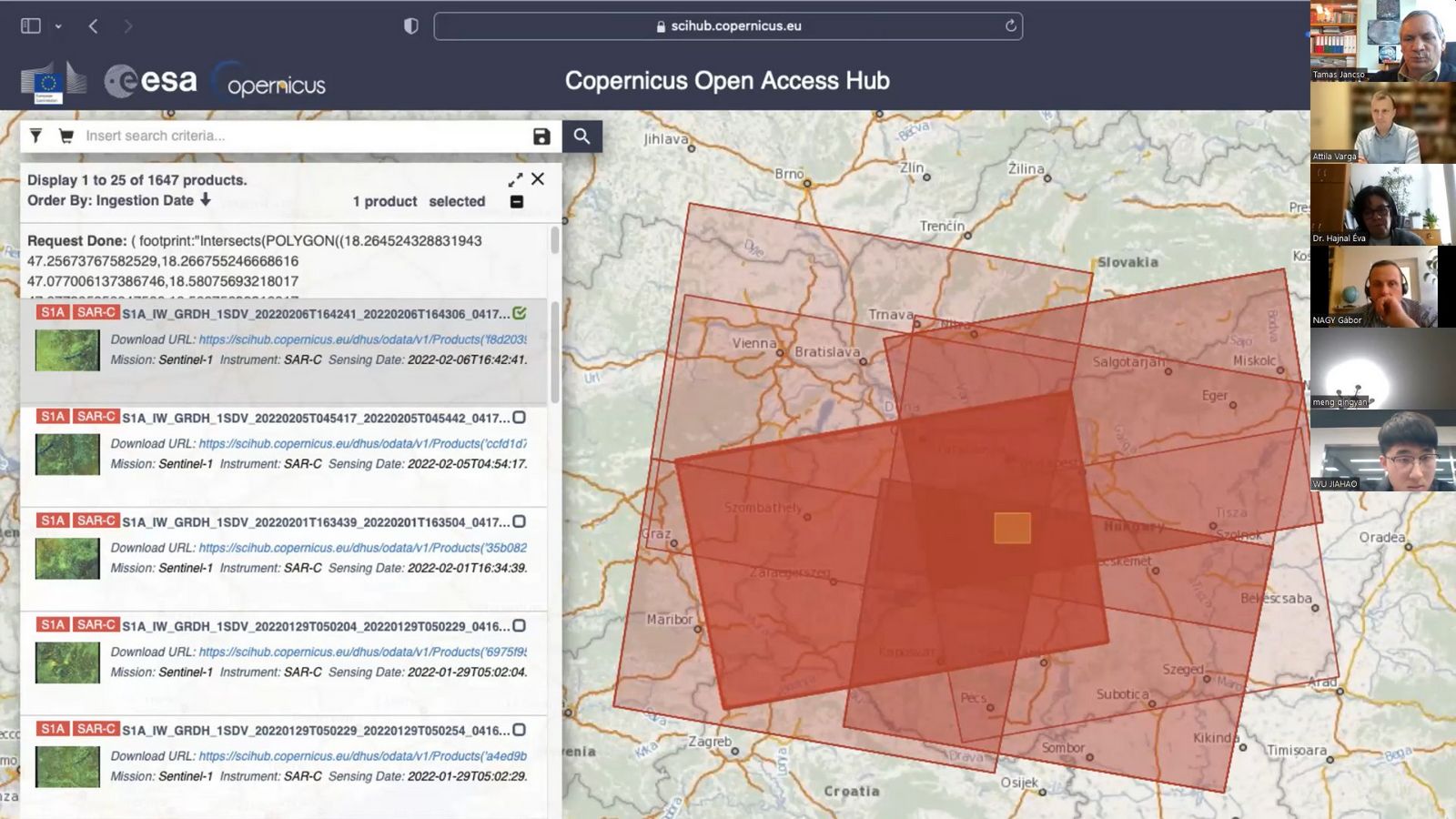Click '1 product selected' text
This screenshot has height=819, width=1456.
tap(419, 201)
